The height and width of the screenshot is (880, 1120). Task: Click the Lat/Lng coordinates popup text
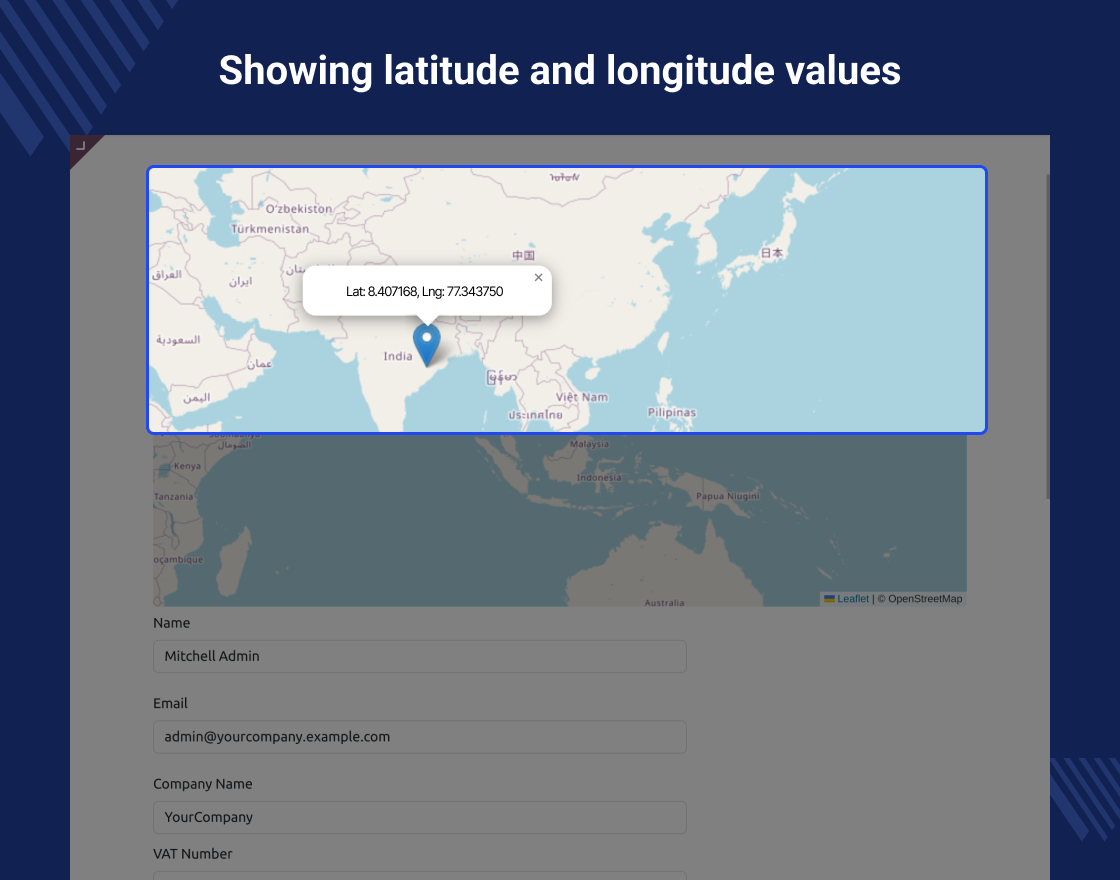[x=424, y=291]
